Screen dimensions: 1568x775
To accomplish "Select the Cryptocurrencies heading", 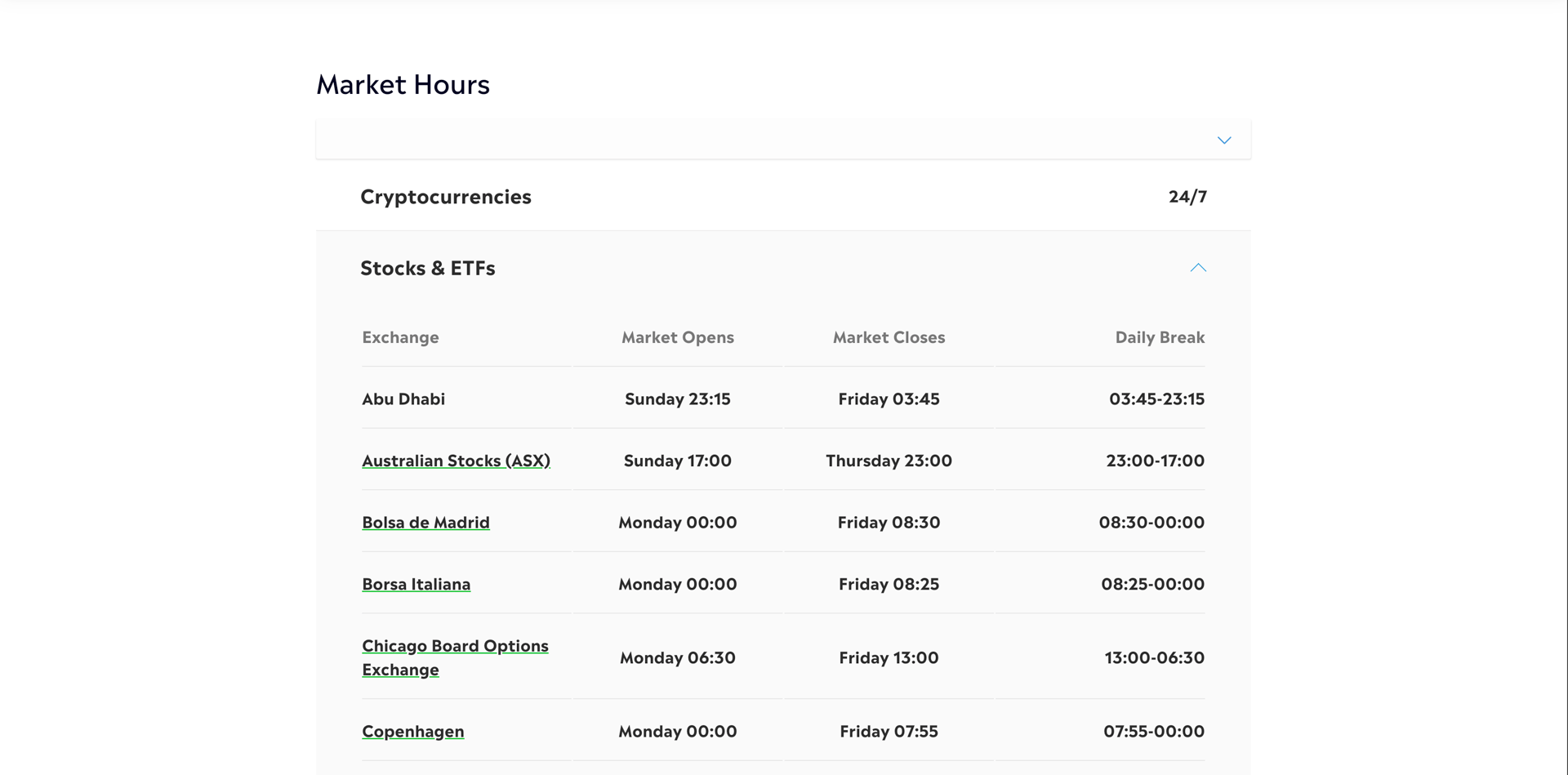I will coord(446,197).
